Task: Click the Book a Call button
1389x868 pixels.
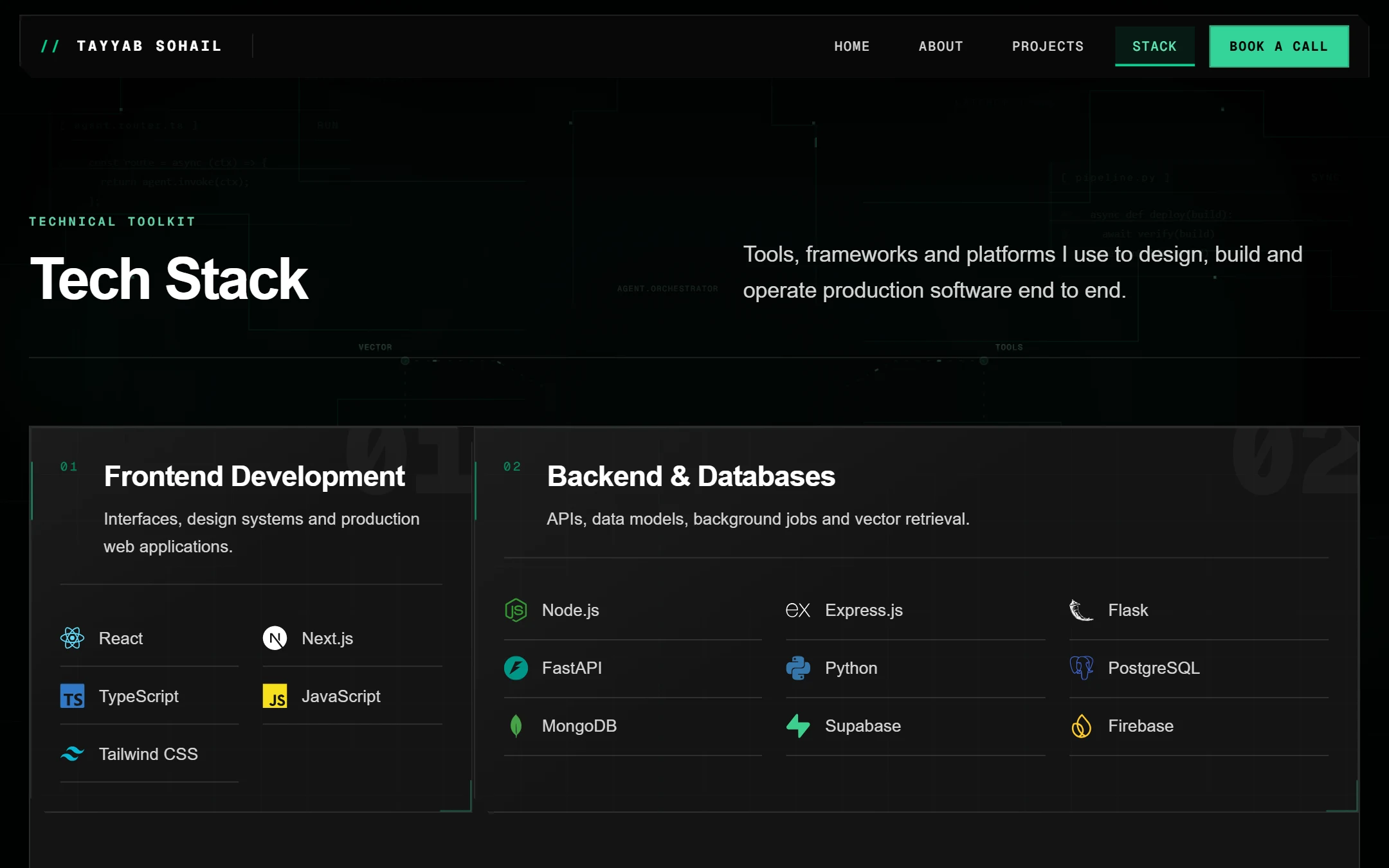Action: tap(1279, 46)
